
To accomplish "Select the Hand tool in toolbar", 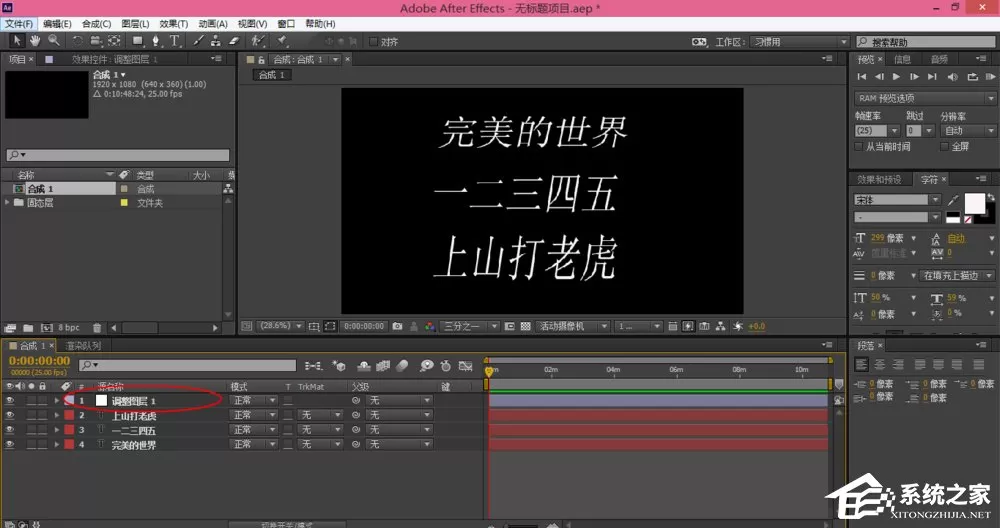I will 34,41.
